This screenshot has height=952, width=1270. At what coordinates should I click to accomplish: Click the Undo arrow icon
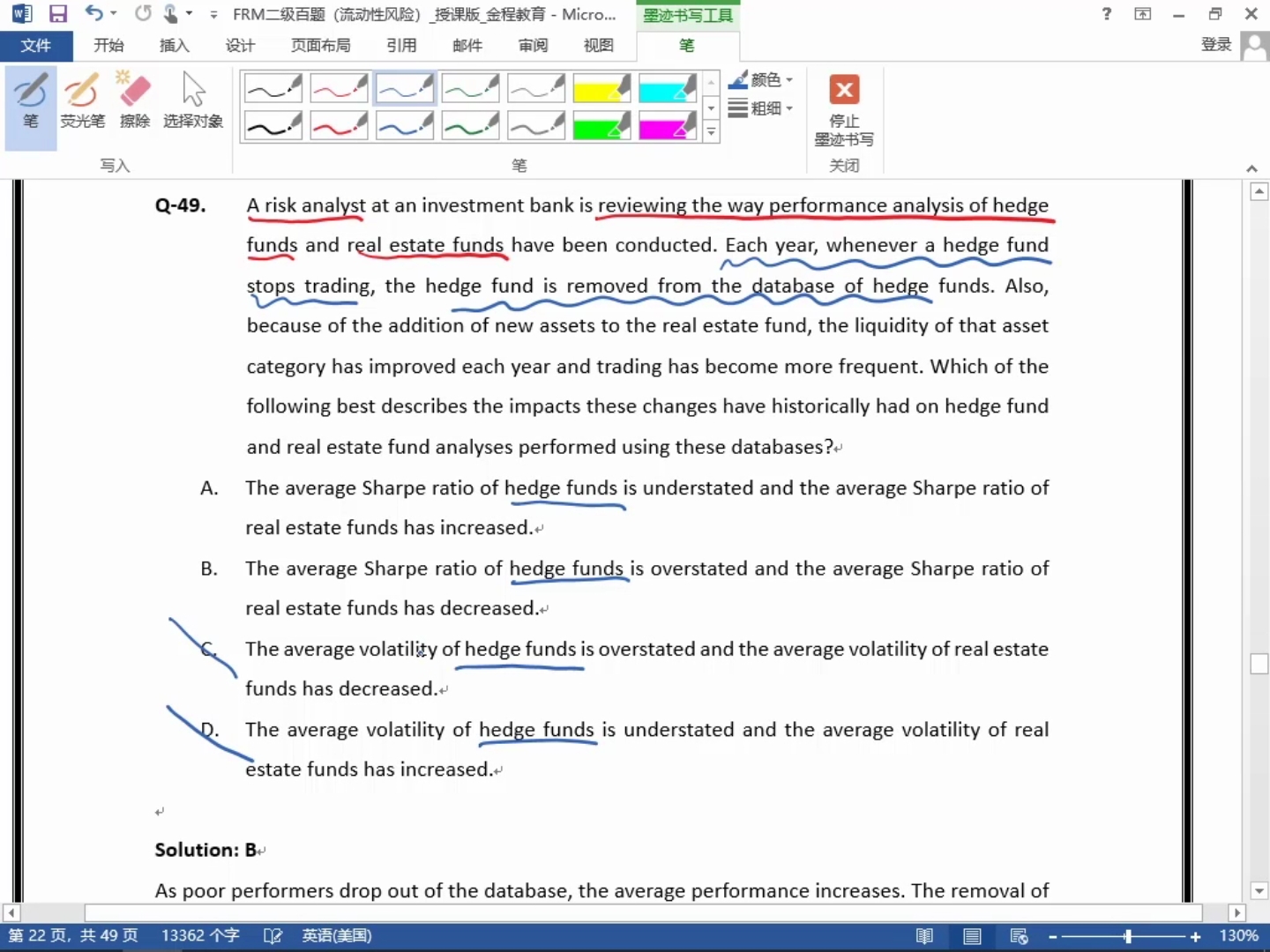pos(93,14)
